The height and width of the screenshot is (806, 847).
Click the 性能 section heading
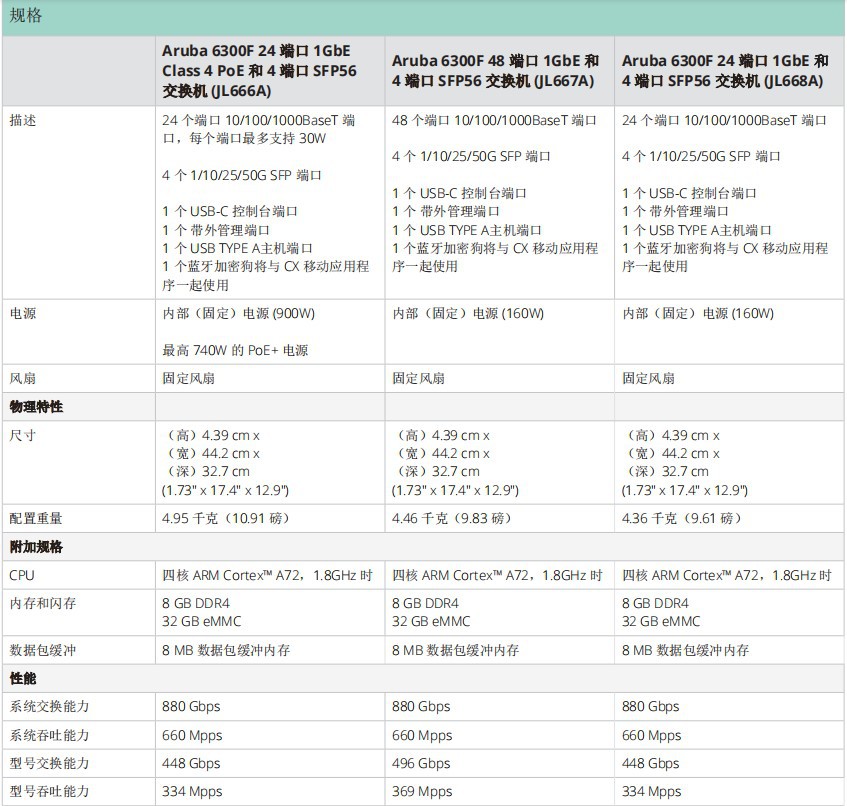(x=23, y=679)
